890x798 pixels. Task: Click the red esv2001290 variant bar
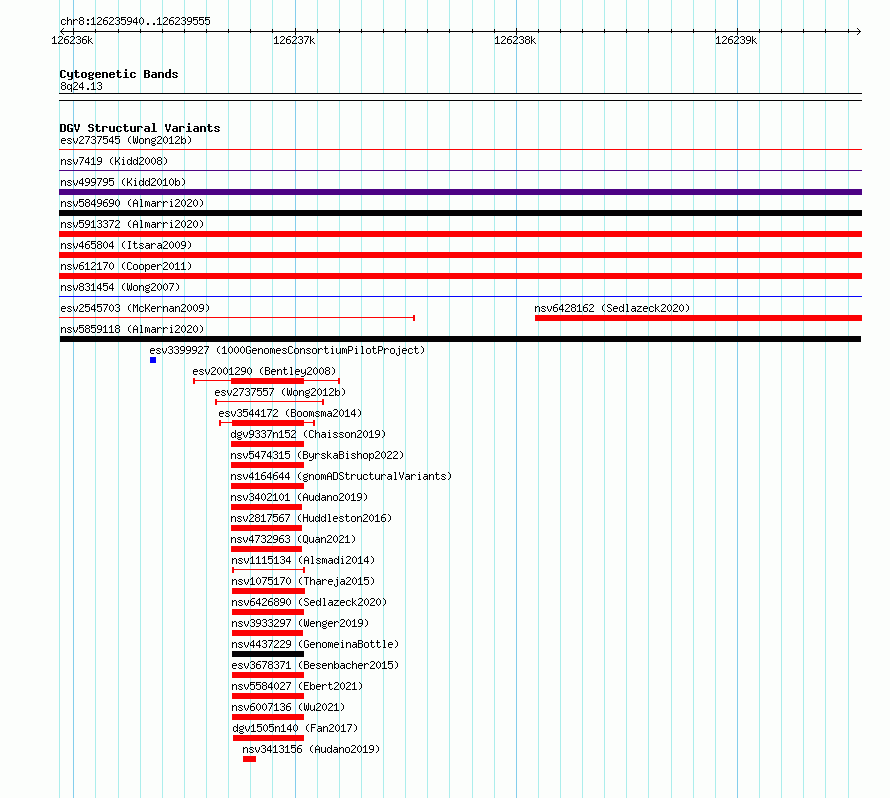(267, 381)
